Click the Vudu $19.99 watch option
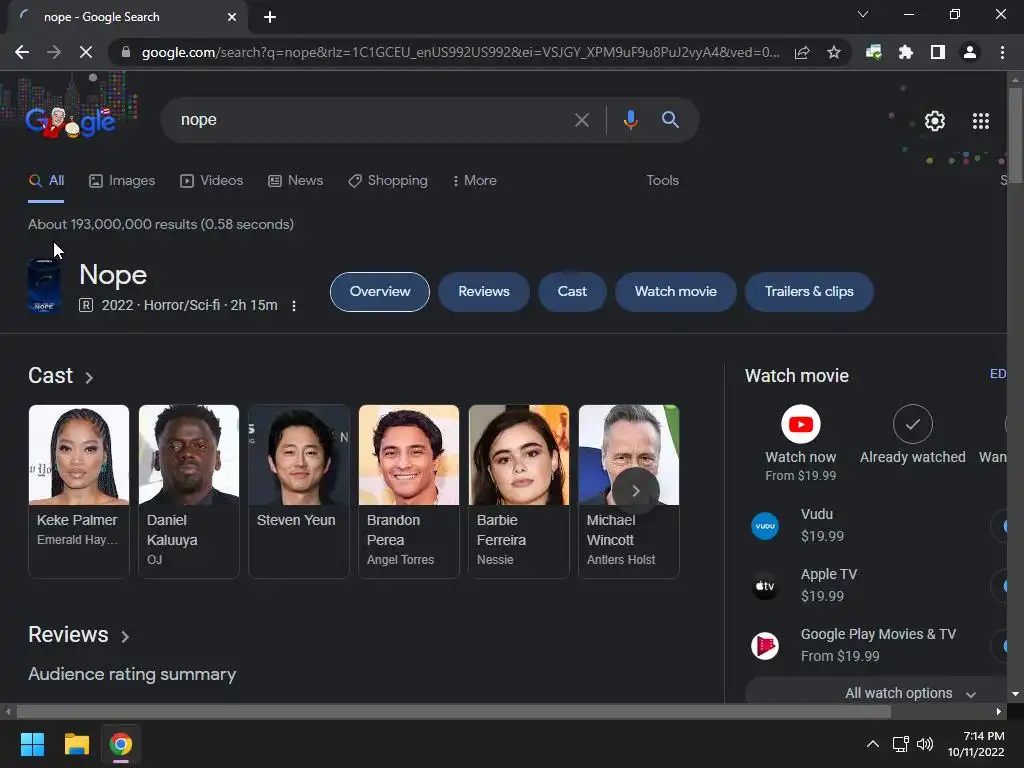This screenshot has width=1024, height=768. point(875,525)
